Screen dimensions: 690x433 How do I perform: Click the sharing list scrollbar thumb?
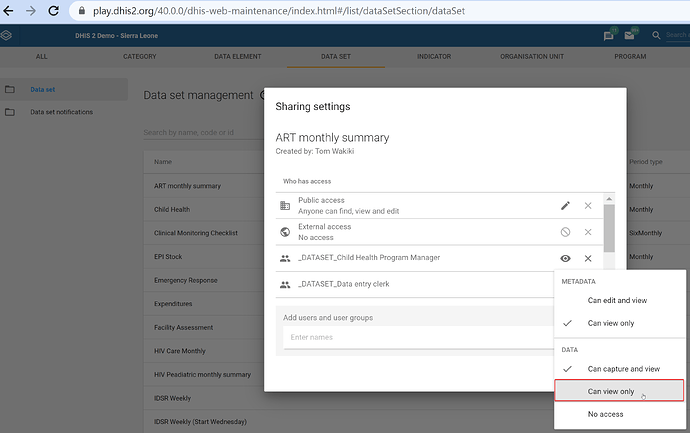[609, 228]
